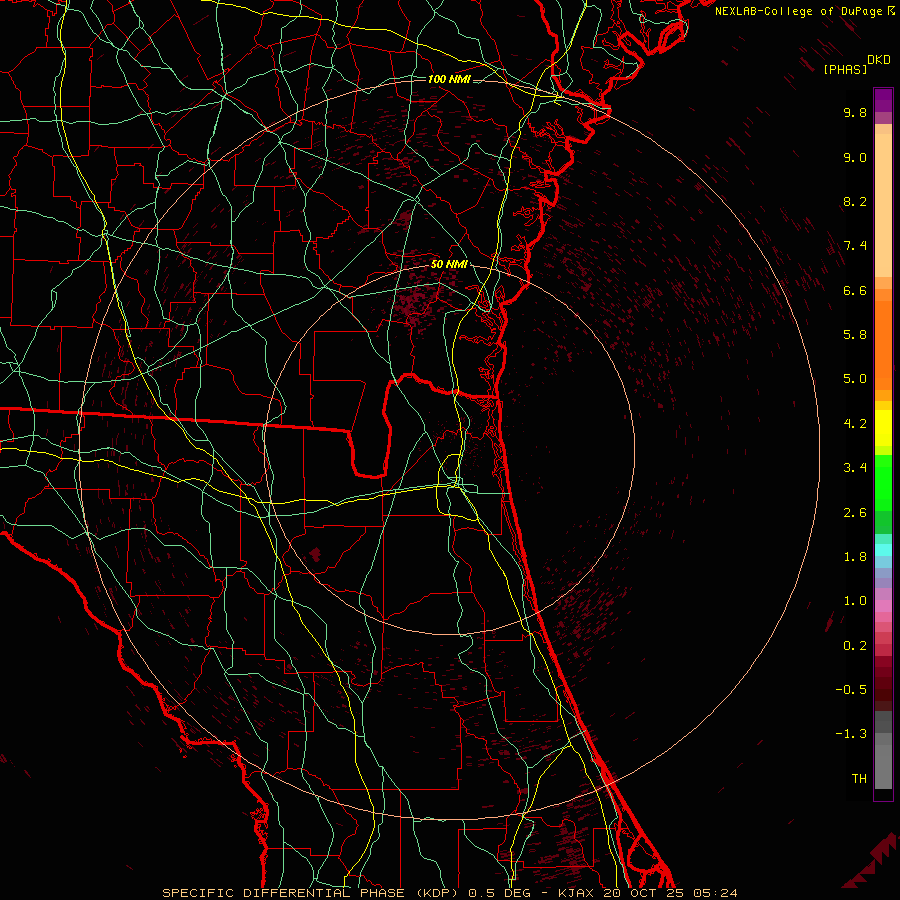Click the 9.8 value on color scale

855,112
